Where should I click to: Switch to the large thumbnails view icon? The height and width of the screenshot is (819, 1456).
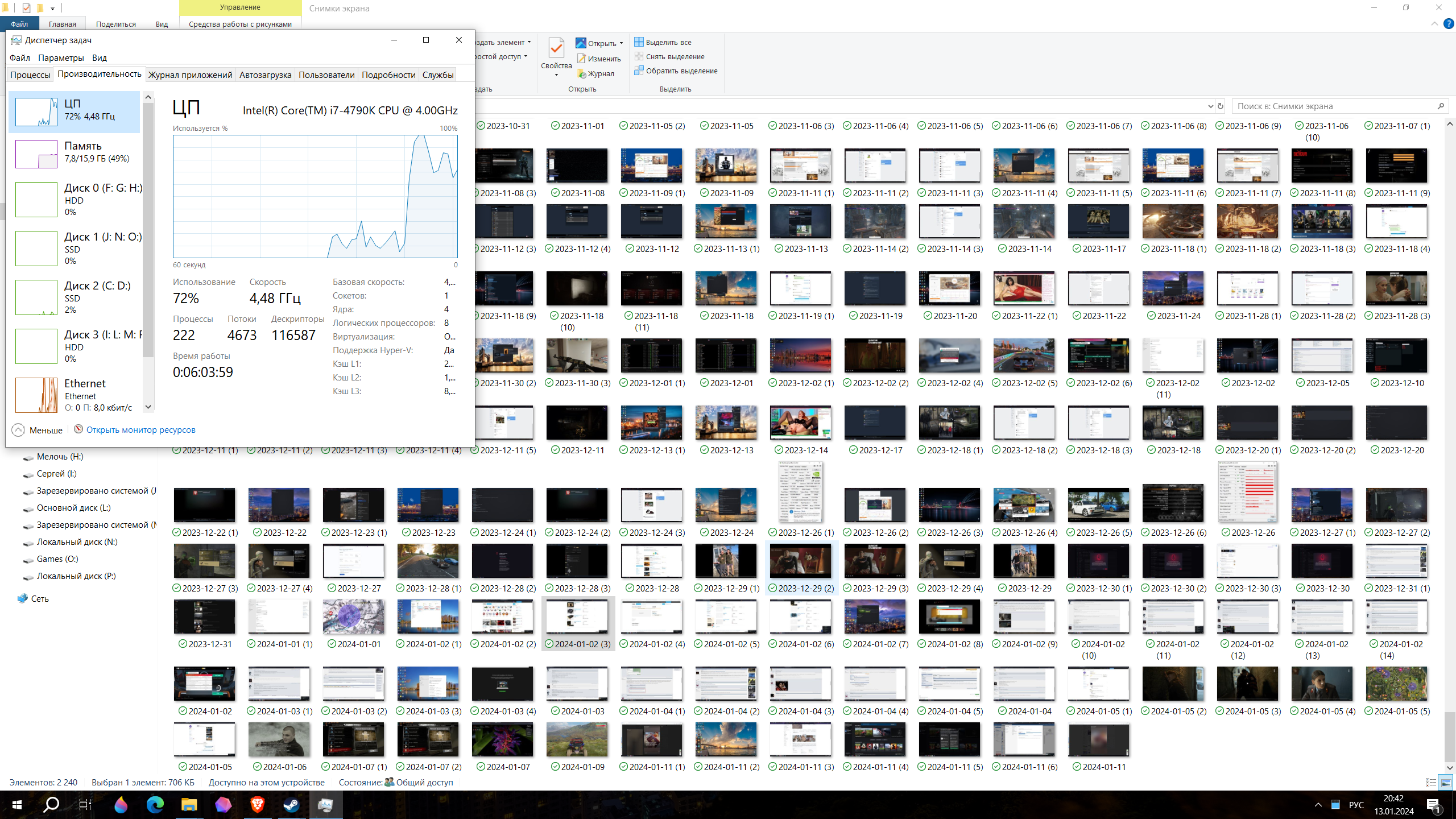point(1445,783)
